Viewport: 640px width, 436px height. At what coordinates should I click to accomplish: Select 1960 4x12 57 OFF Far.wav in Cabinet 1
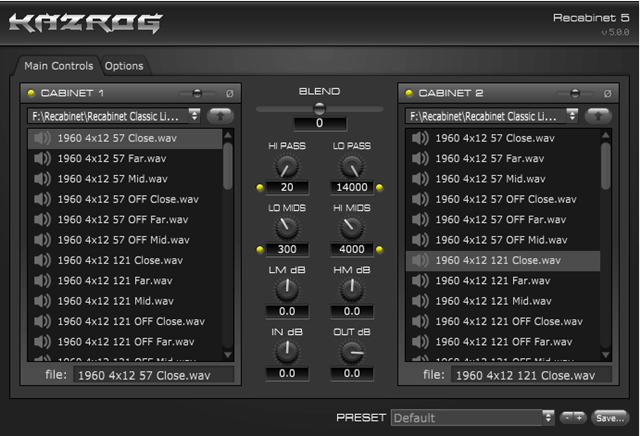click(125, 220)
